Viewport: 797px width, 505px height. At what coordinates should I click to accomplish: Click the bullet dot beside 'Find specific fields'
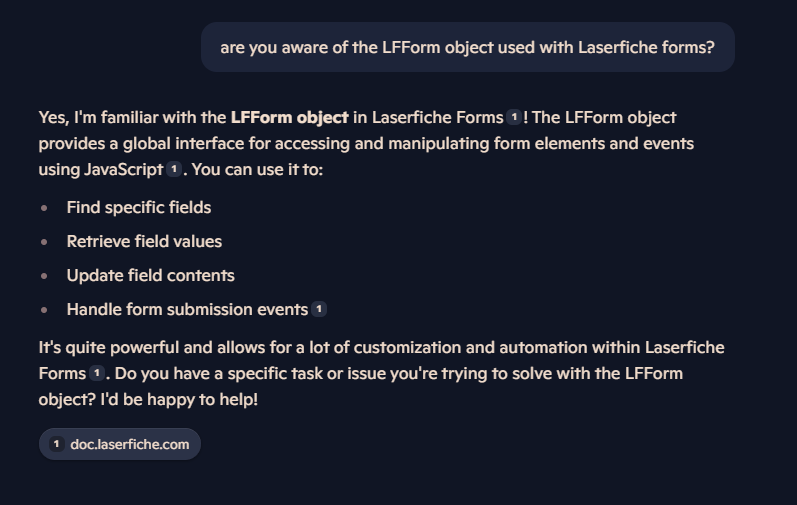[x=44, y=208]
